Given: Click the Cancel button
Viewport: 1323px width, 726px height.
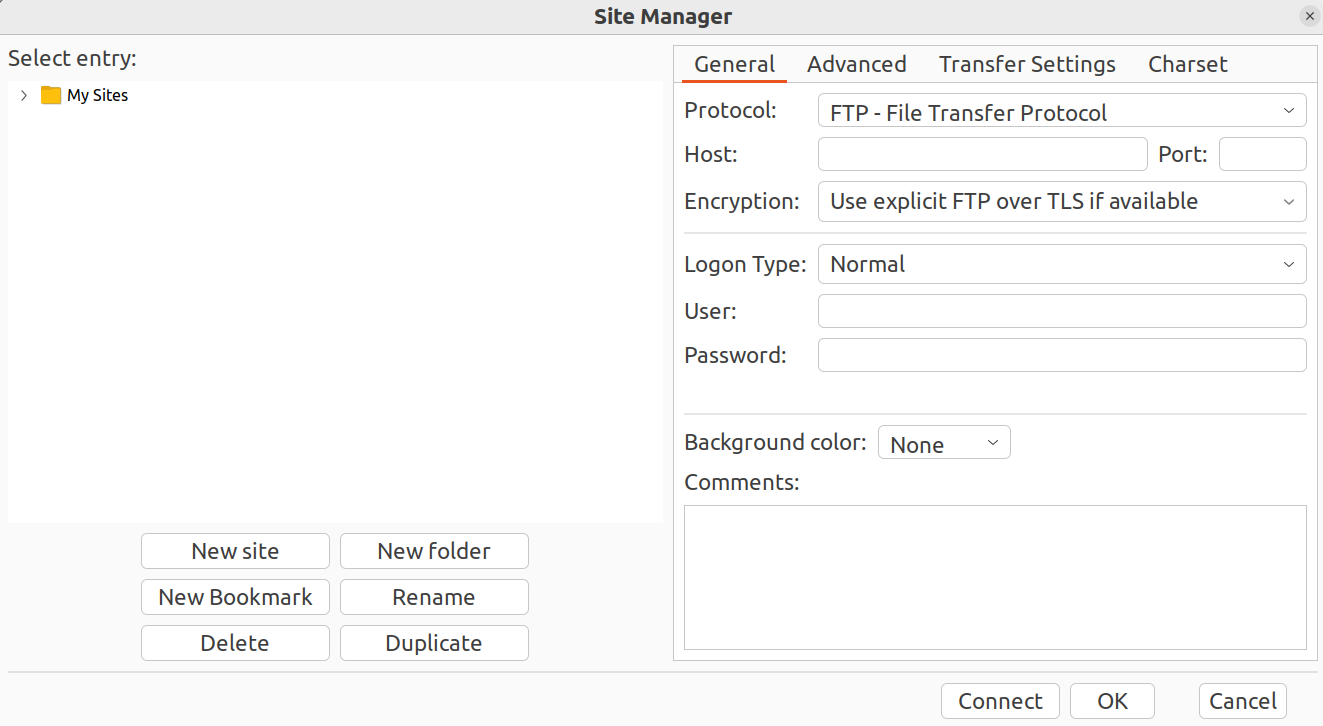Looking at the screenshot, I should point(1243,701).
